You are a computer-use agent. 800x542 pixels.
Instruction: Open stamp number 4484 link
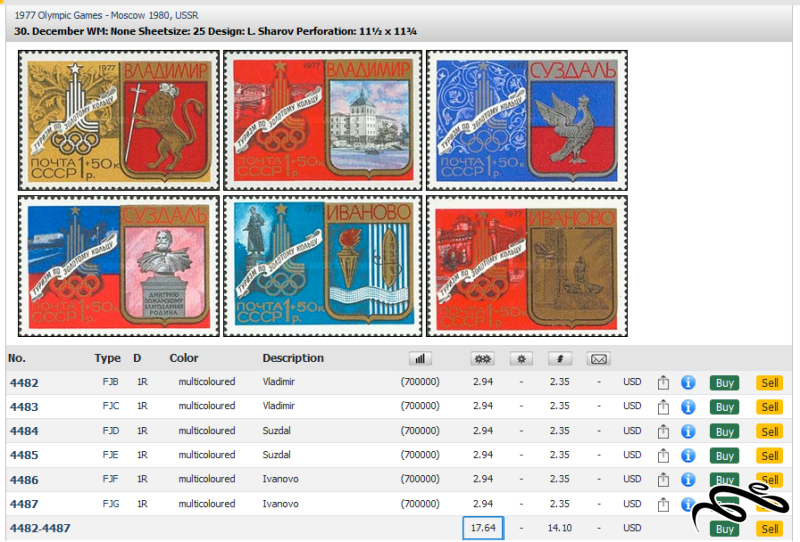click(x=24, y=431)
